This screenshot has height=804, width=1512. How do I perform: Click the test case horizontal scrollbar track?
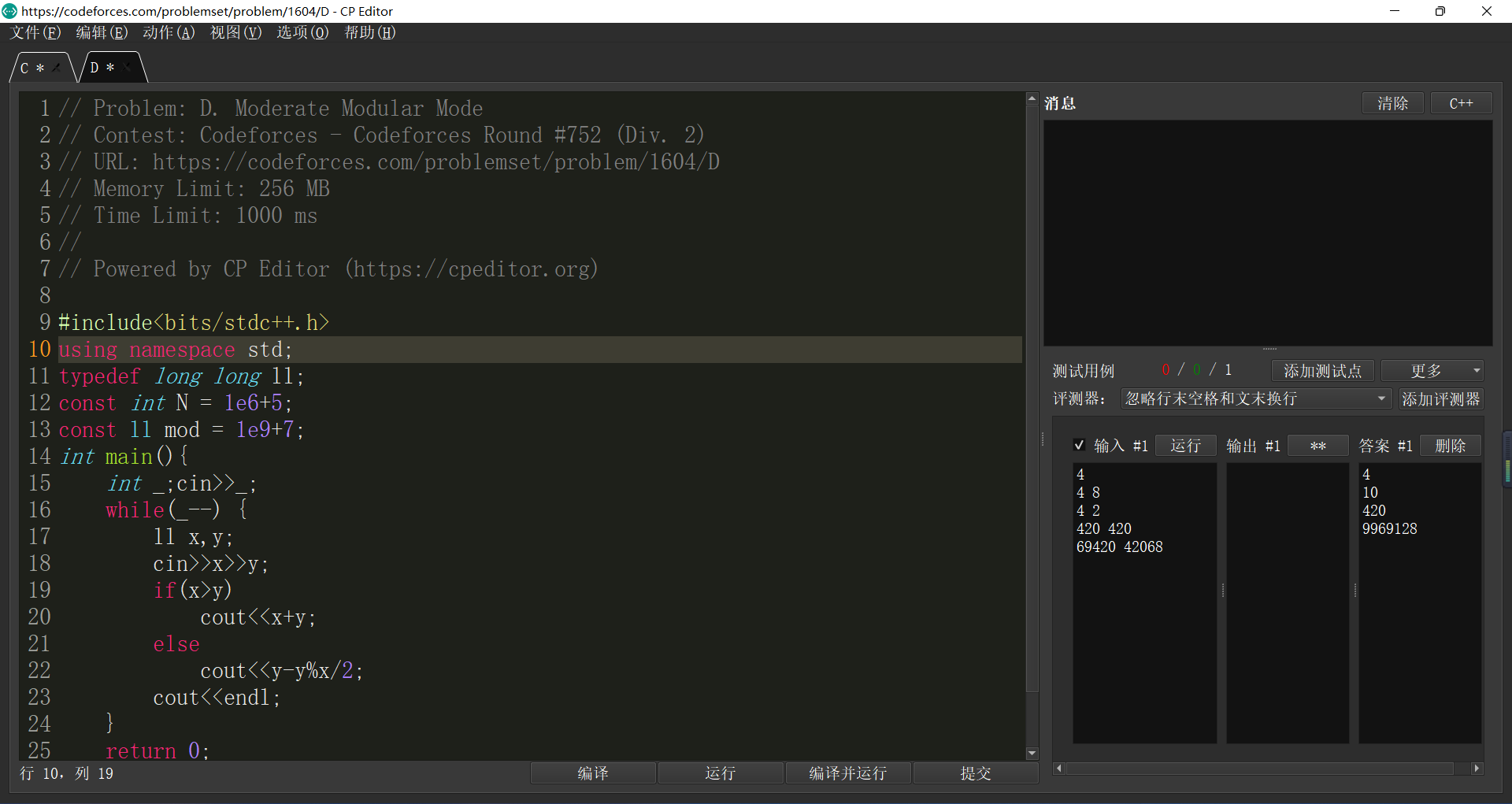[x=1268, y=769]
